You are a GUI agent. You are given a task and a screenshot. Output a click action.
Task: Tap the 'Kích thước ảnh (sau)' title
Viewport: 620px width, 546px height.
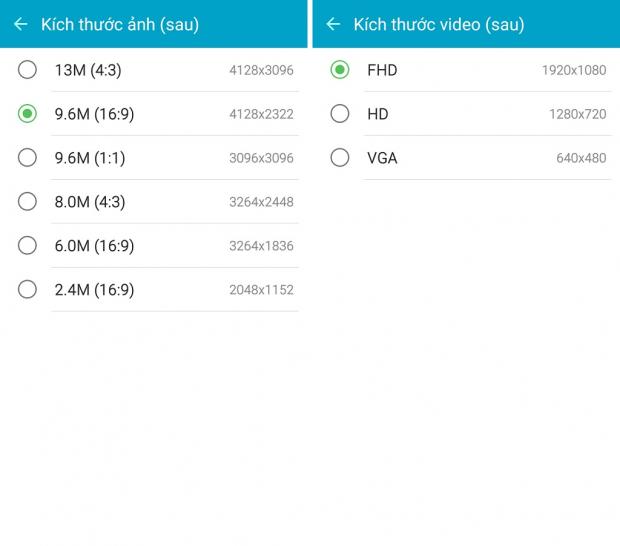pyautogui.click(x=120, y=24)
